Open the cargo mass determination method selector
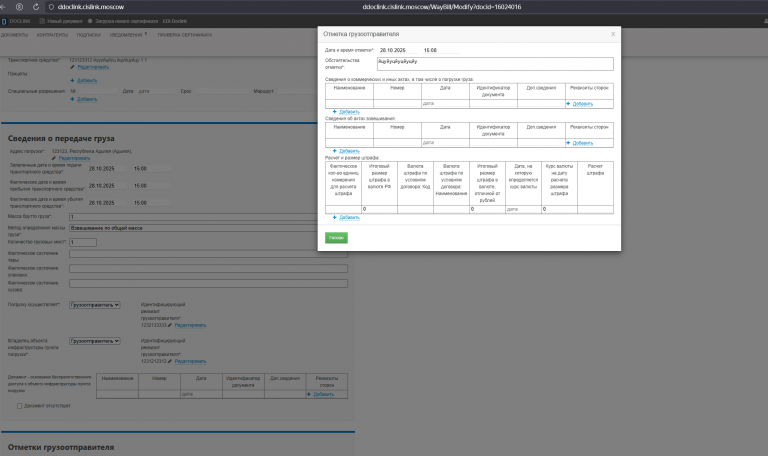Screen dimensions: 768x456 click(193, 228)
